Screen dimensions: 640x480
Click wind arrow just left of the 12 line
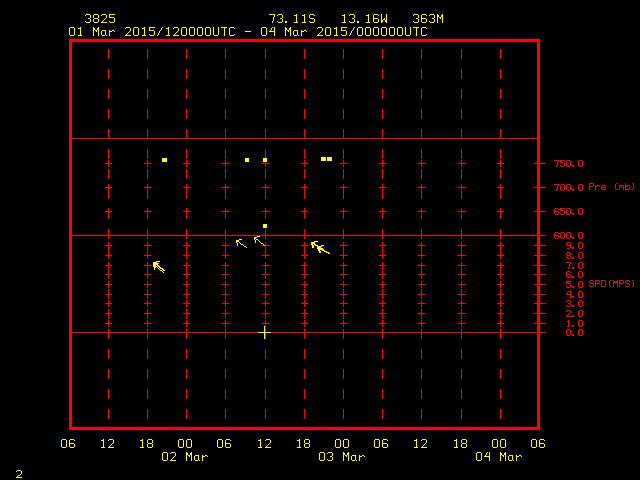260,241
